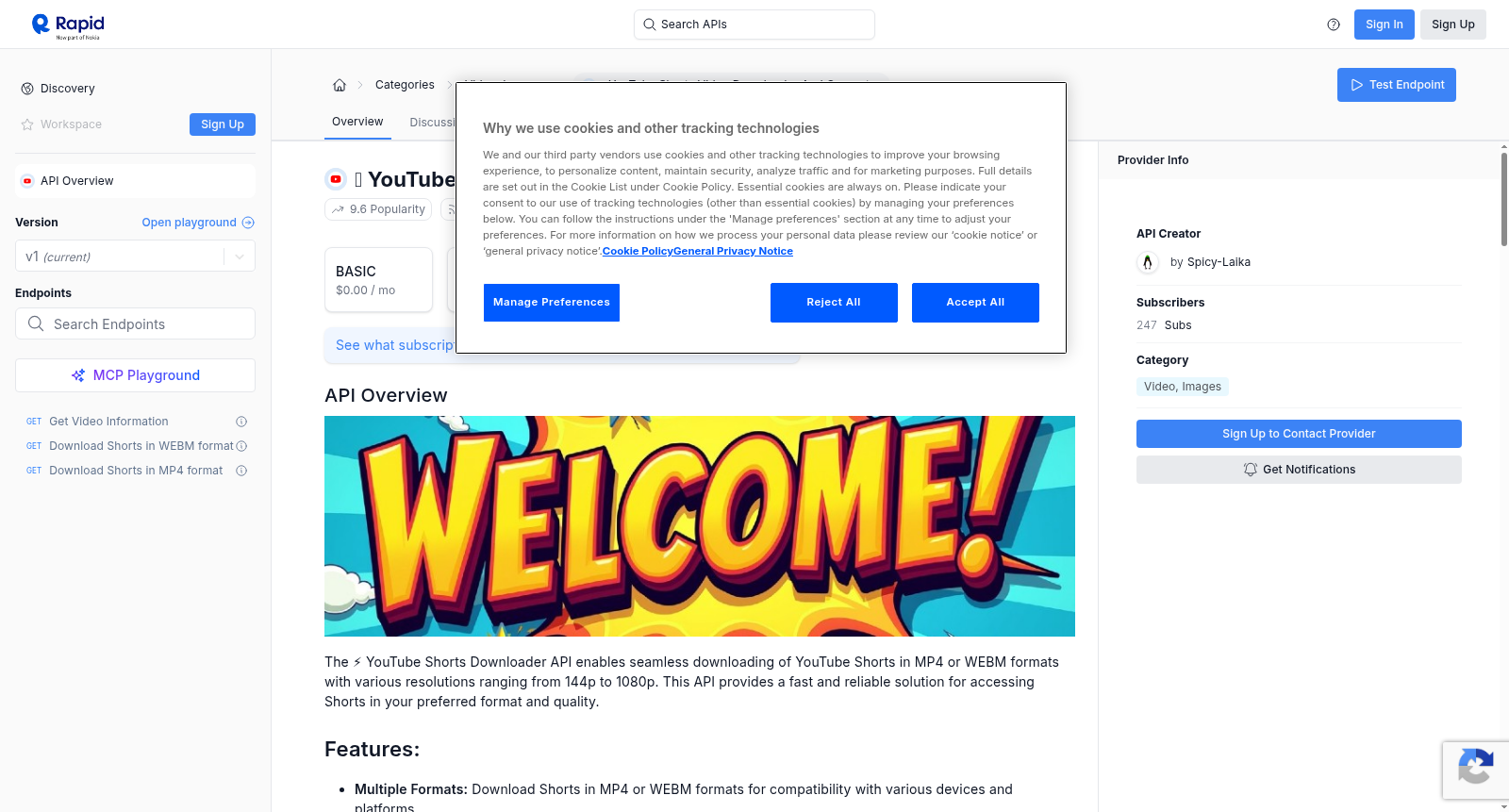Open the MCP Playground button

coord(135,375)
